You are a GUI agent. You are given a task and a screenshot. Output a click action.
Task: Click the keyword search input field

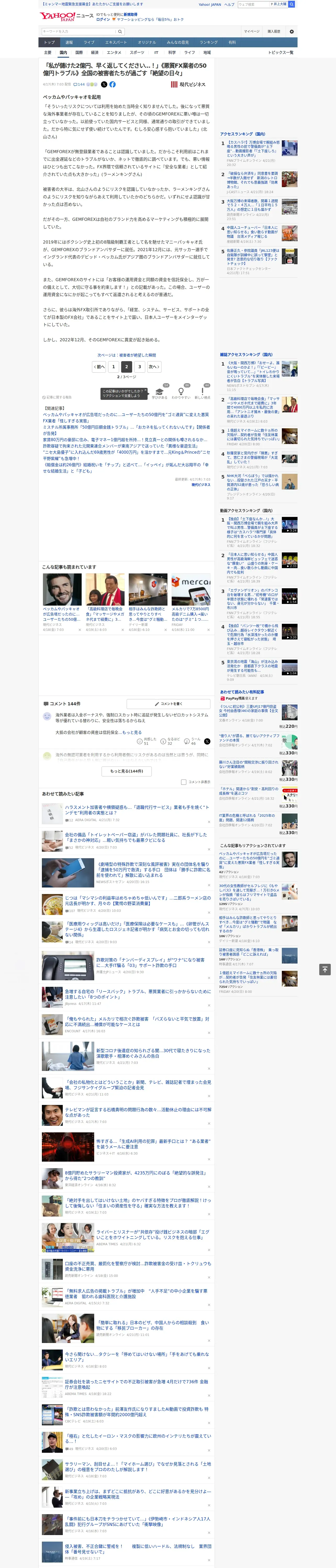(79, 32)
